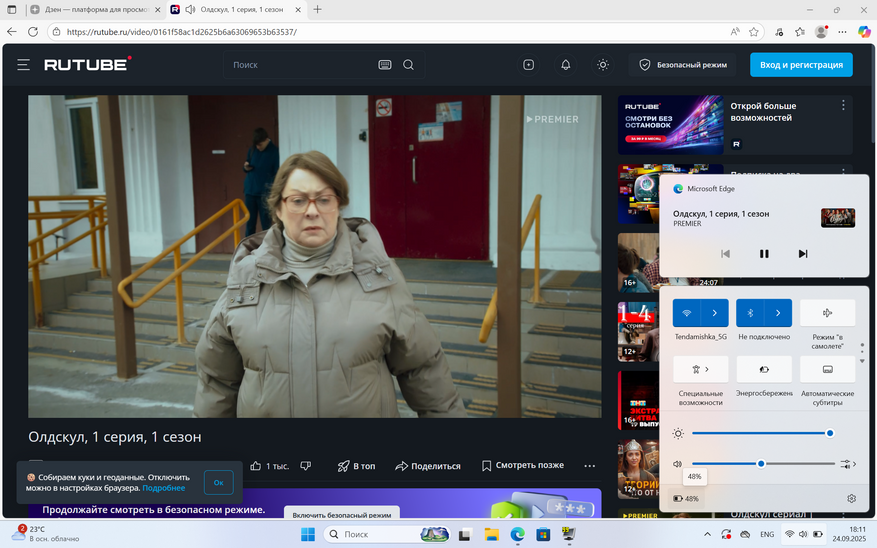The height and width of the screenshot is (548, 877).
Task: Open the Rutube hamburger menu
Action: click(23, 65)
